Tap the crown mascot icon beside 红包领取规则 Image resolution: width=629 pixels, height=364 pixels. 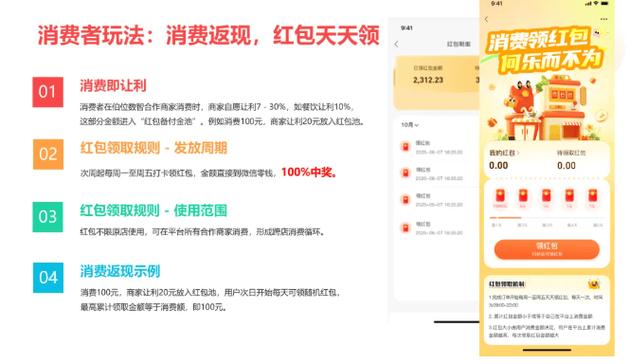coord(594,284)
